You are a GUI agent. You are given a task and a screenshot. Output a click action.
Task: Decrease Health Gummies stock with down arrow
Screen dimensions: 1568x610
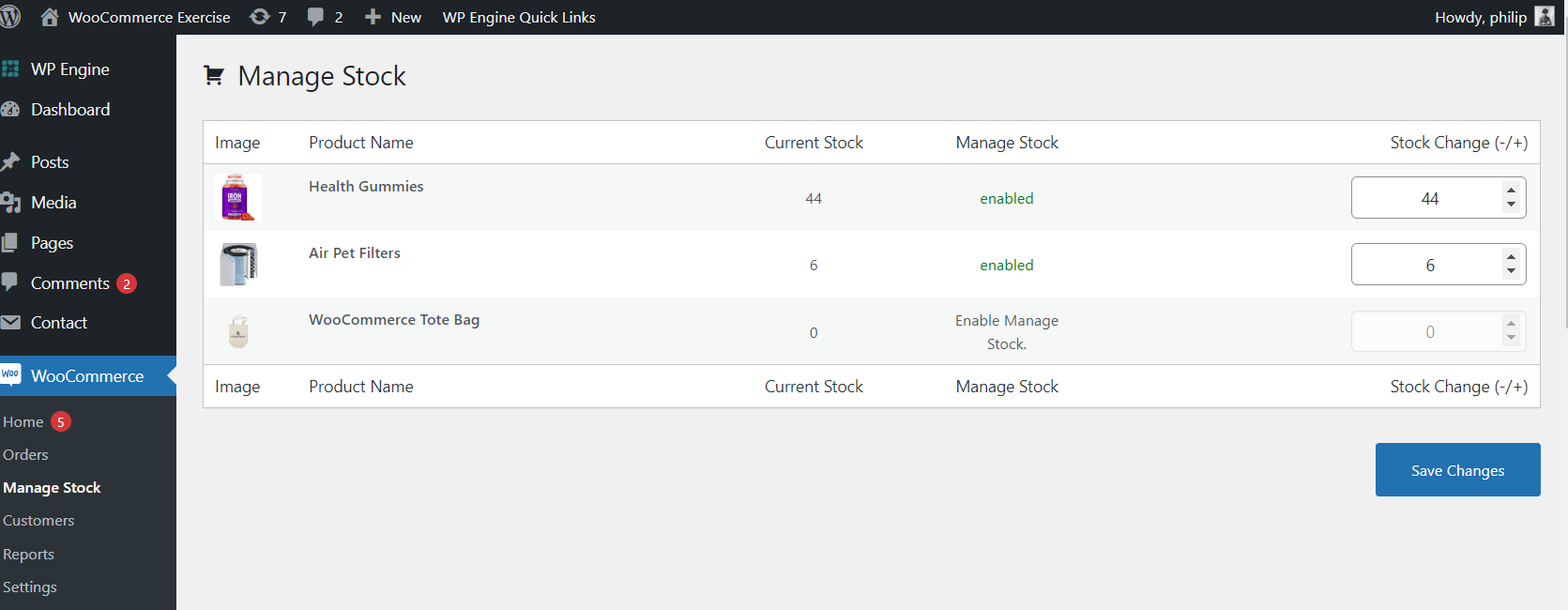pyautogui.click(x=1511, y=205)
